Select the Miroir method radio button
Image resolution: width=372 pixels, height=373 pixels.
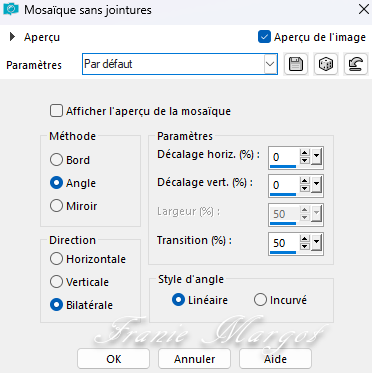56,206
